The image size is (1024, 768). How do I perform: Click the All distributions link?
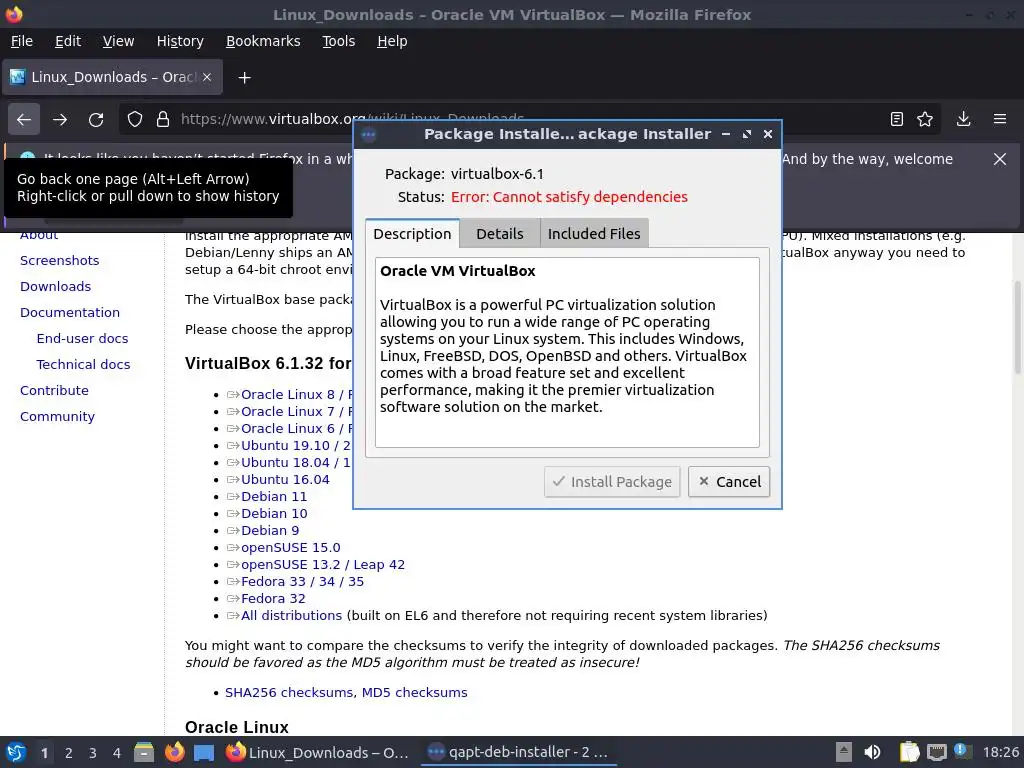click(x=291, y=615)
